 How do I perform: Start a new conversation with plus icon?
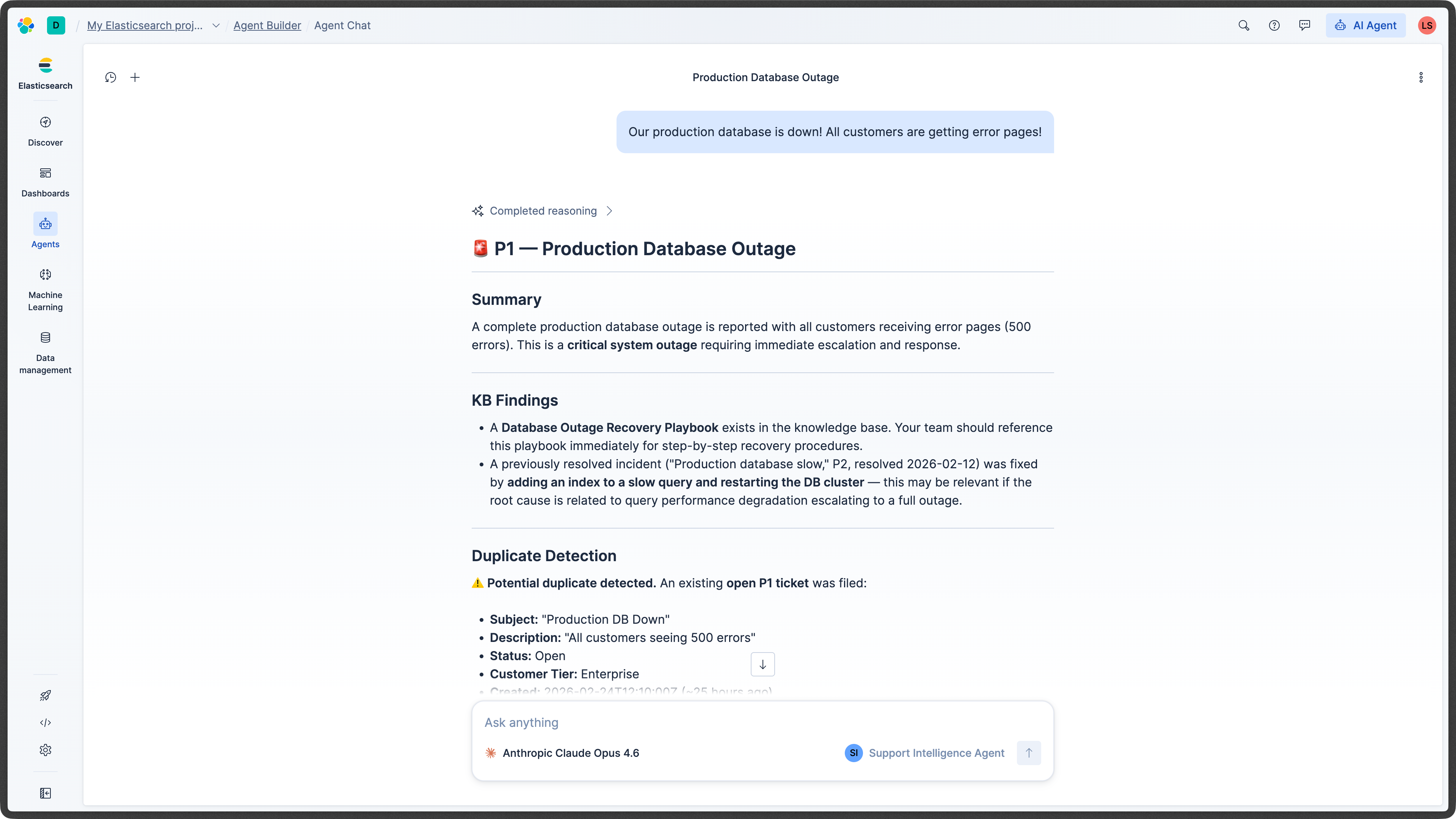pyautogui.click(x=135, y=77)
